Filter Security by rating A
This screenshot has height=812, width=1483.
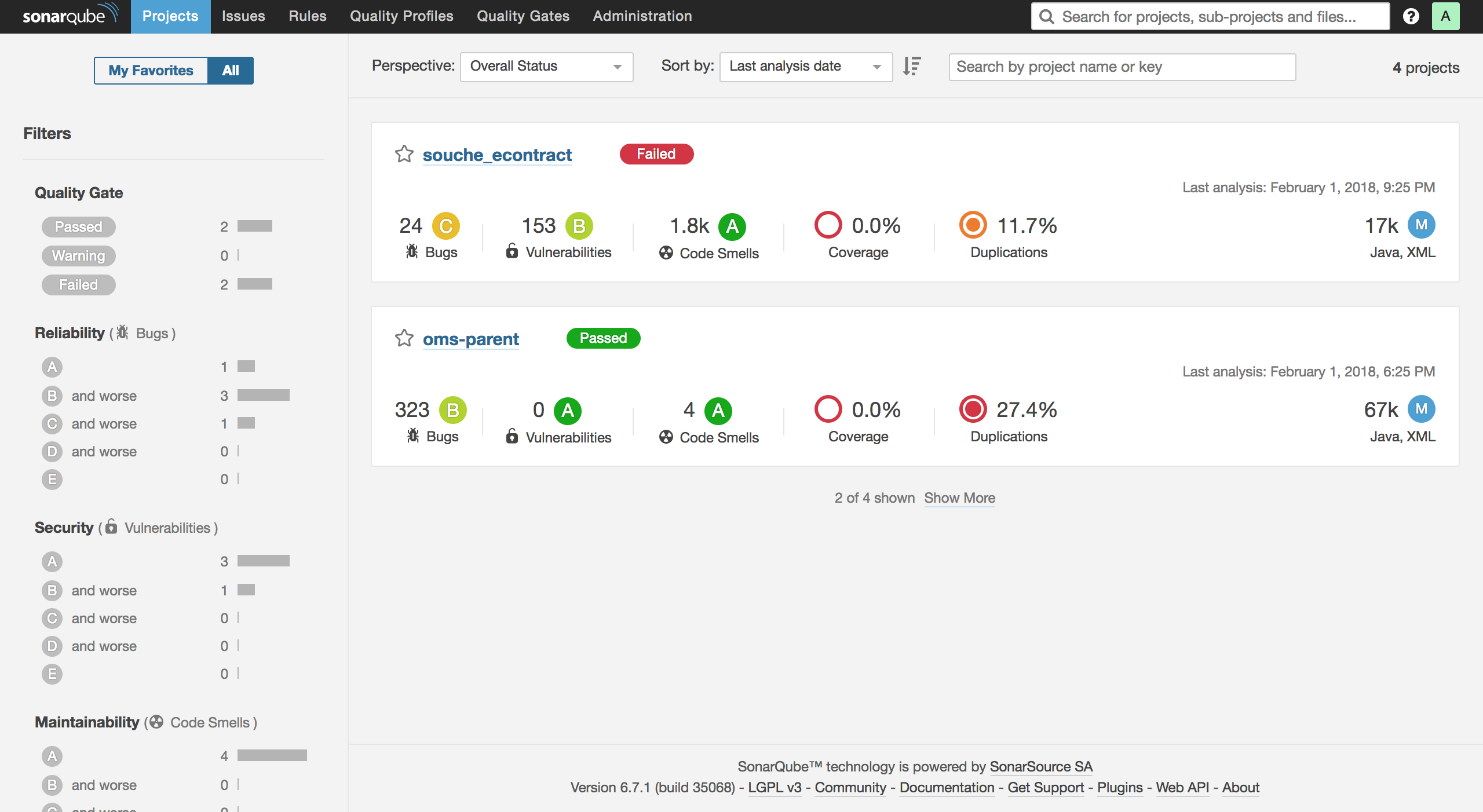52,561
